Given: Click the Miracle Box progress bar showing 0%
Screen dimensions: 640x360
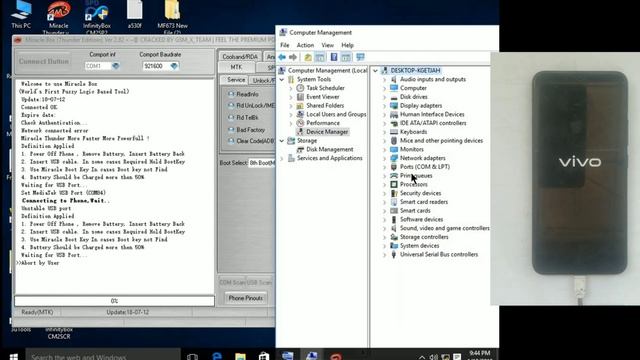Looking at the screenshot, I should click(x=114, y=301).
